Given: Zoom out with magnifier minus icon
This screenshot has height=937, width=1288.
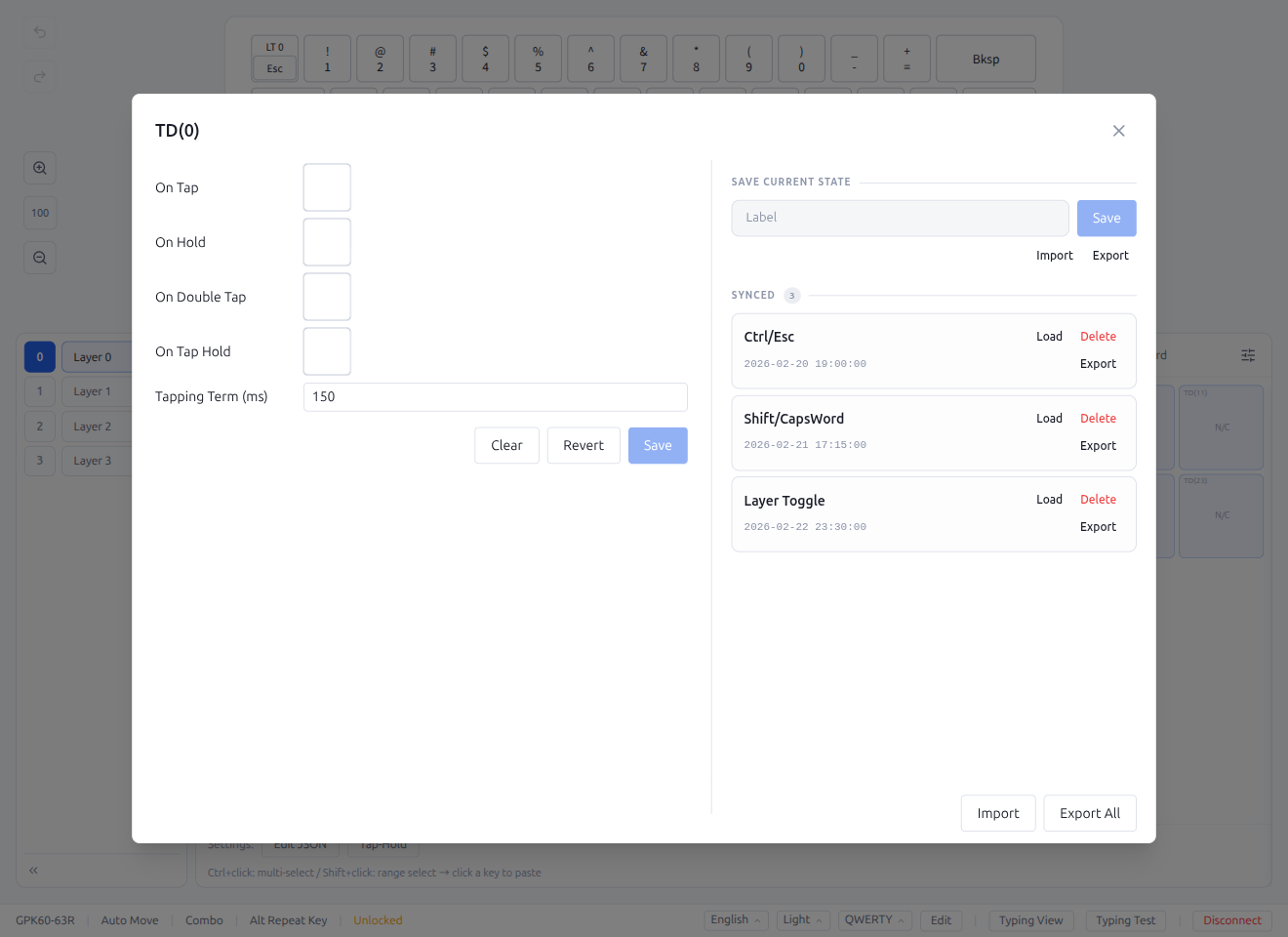Looking at the screenshot, I should click(40, 258).
